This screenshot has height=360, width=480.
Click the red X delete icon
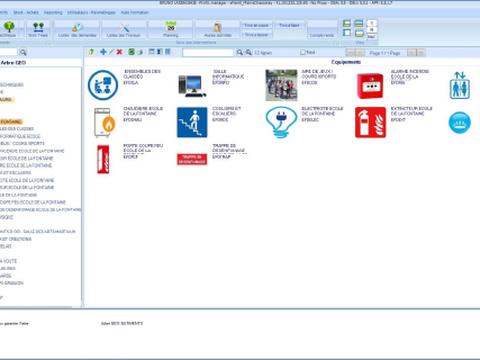click(119, 52)
